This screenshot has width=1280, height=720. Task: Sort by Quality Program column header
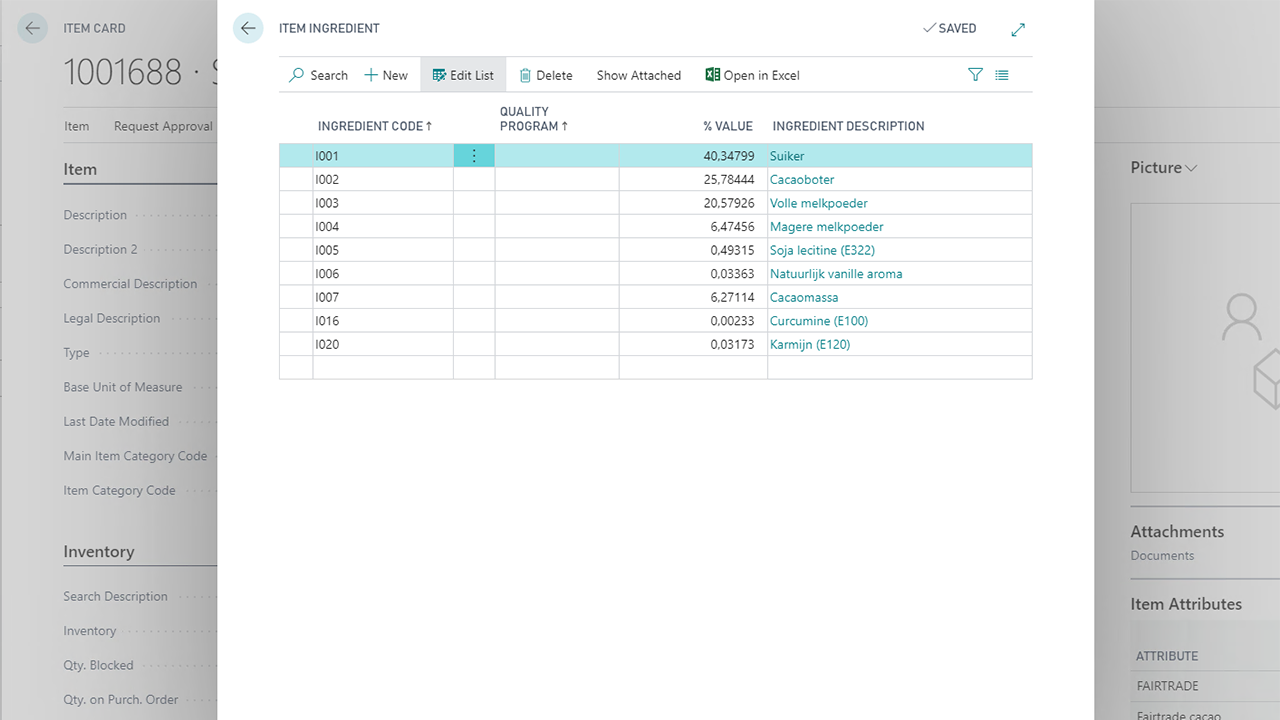pos(534,119)
